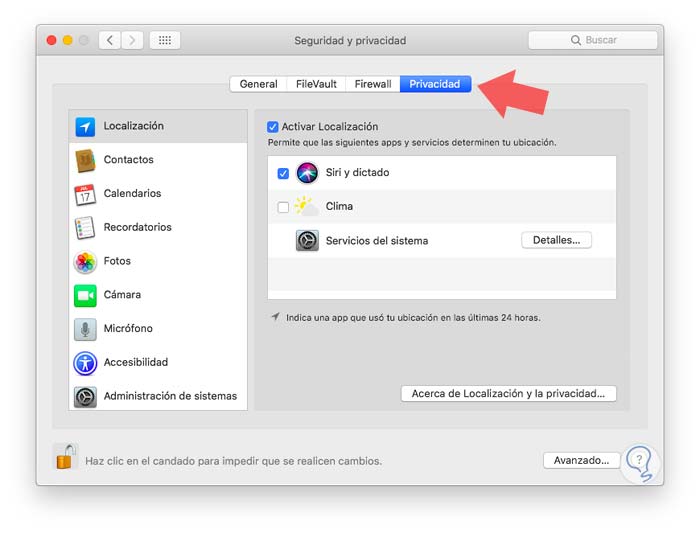Click the Clima weather icon
Viewport: 700px width, 533px height.
point(307,206)
